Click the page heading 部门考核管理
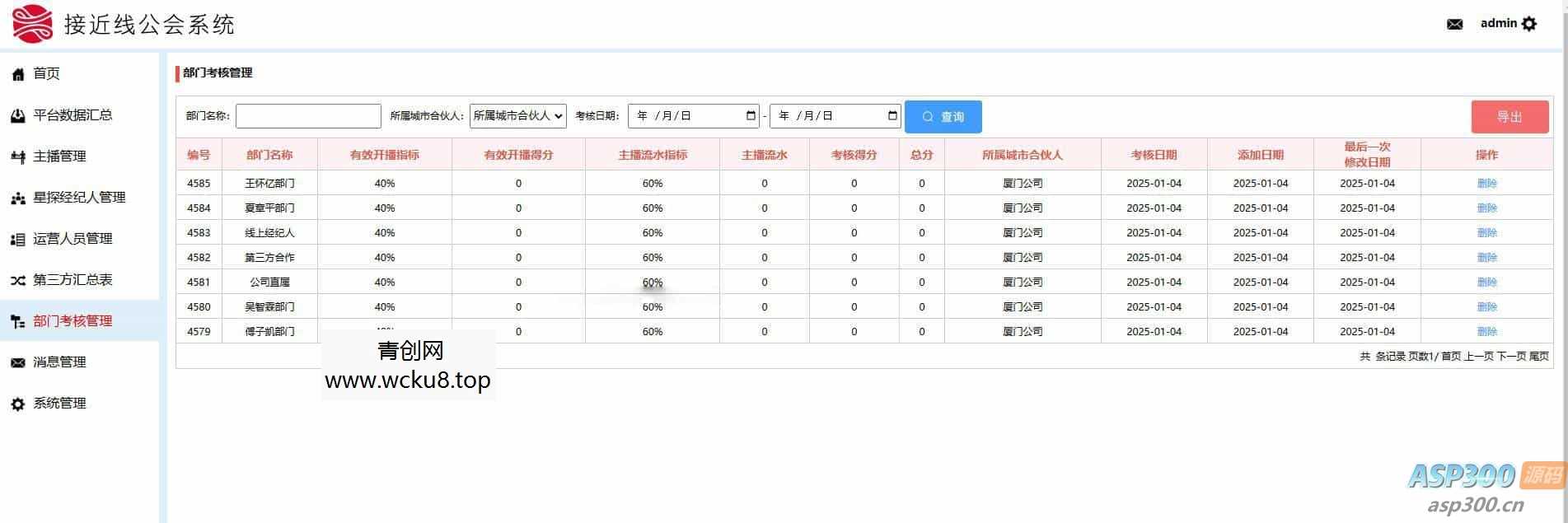 click(218, 72)
